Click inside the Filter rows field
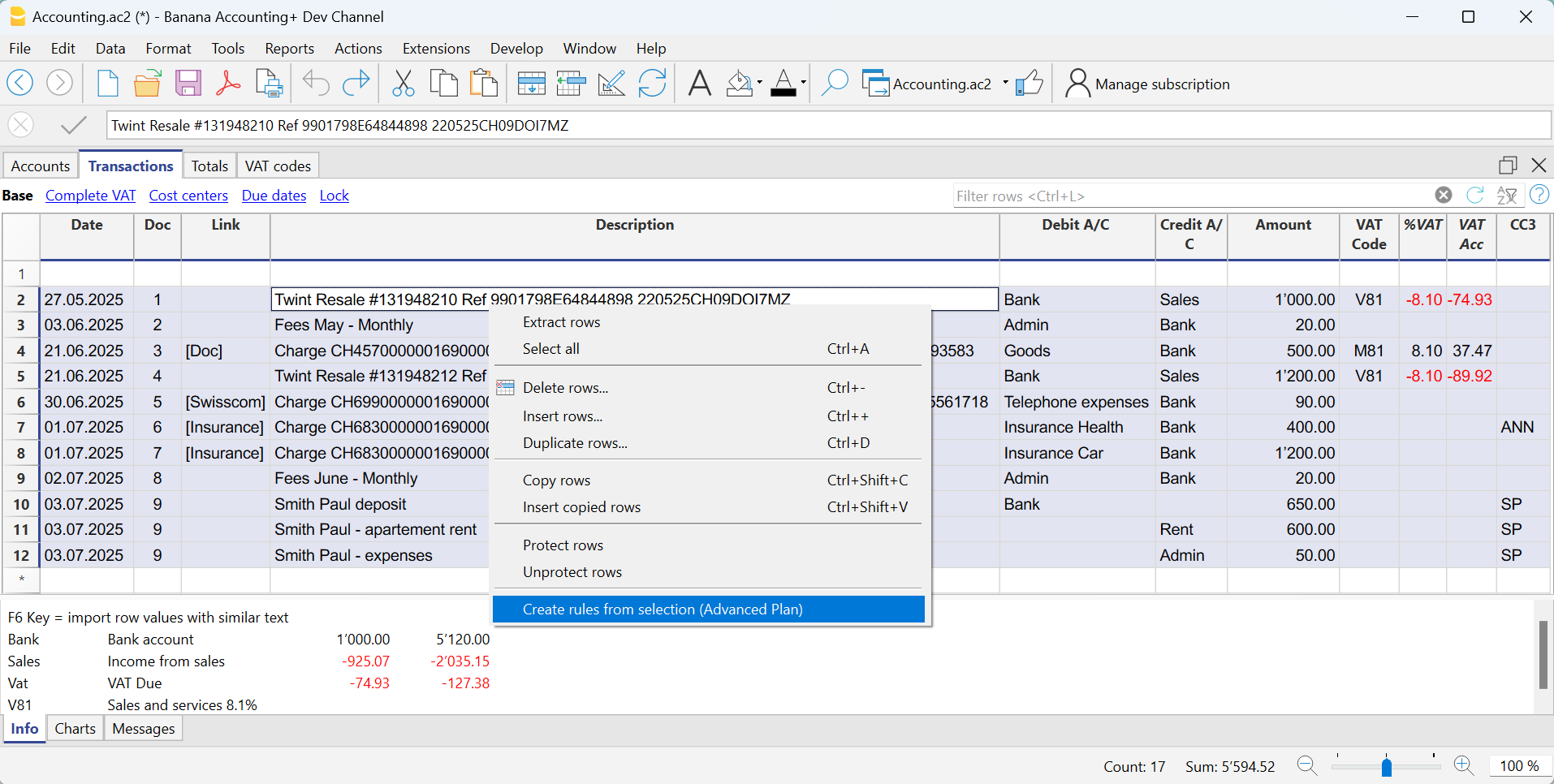Viewport: 1554px width, 784px height. tap(1137, 196)
